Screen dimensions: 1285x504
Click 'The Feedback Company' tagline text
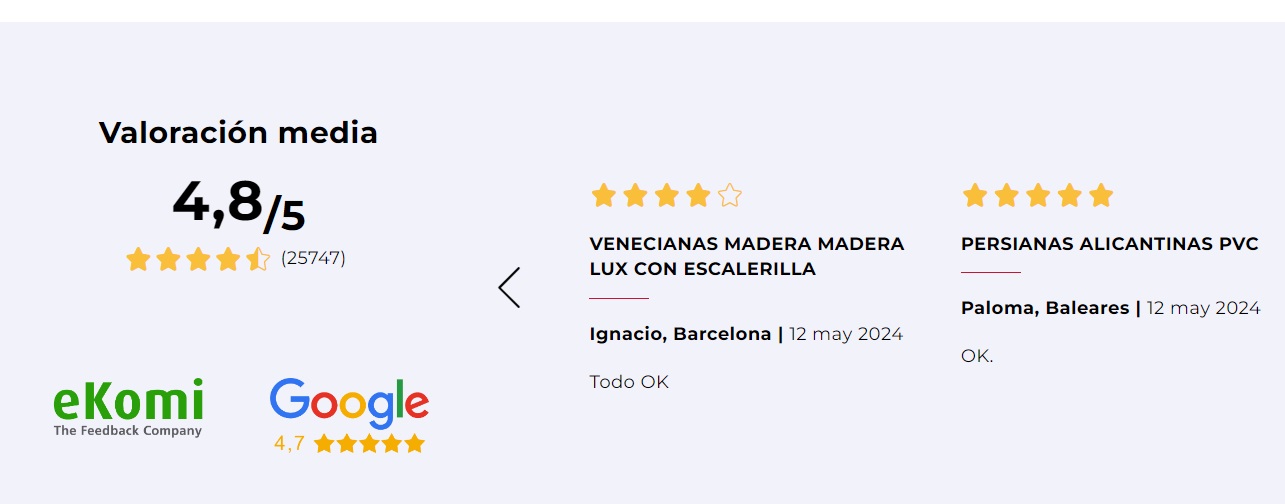coord(128,431)
